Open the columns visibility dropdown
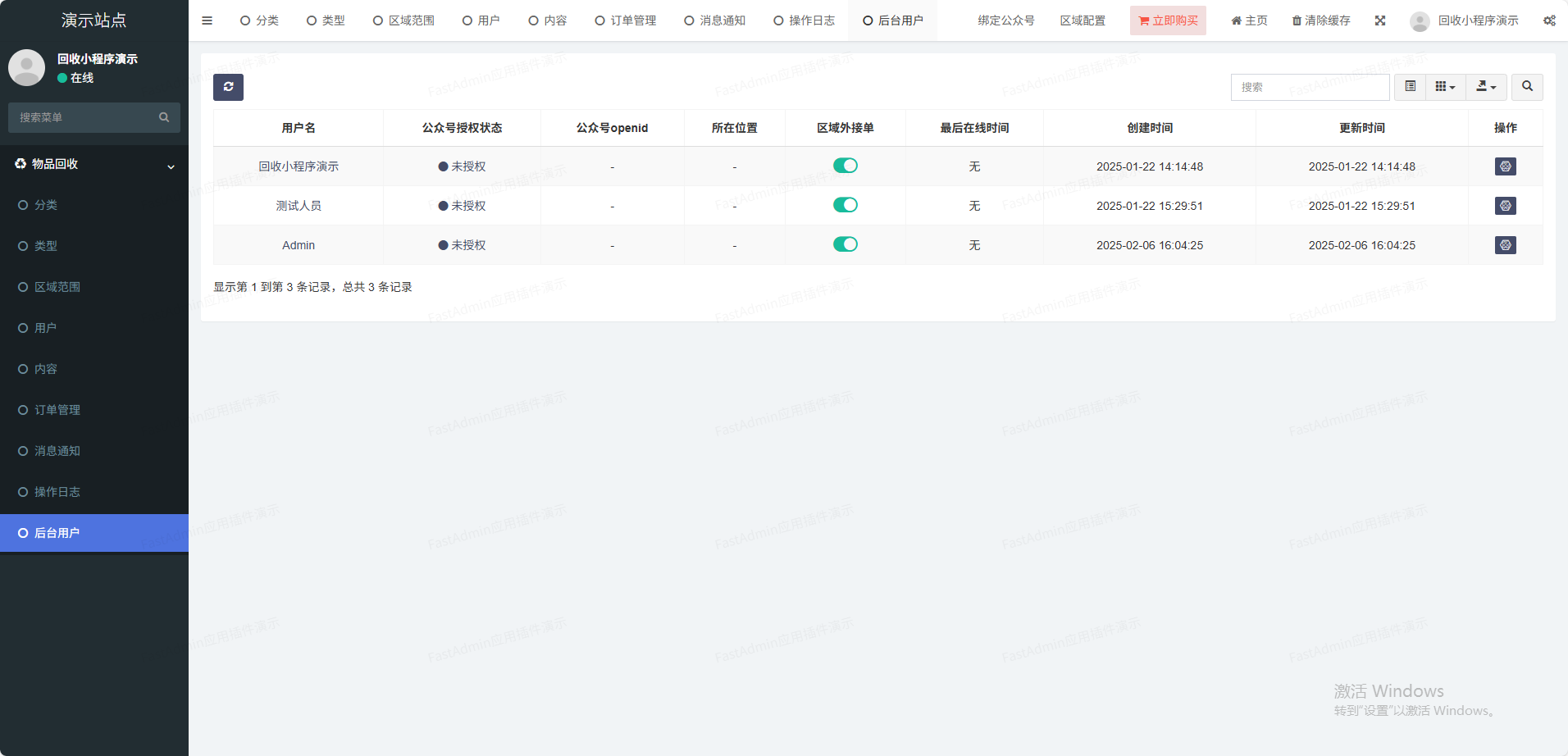This screenshot has width=1568, height=756. click(x=1445, y=87)
